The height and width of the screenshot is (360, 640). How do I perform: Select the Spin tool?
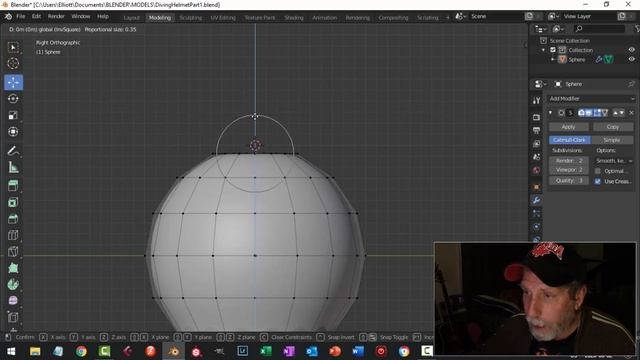(13, 284)
